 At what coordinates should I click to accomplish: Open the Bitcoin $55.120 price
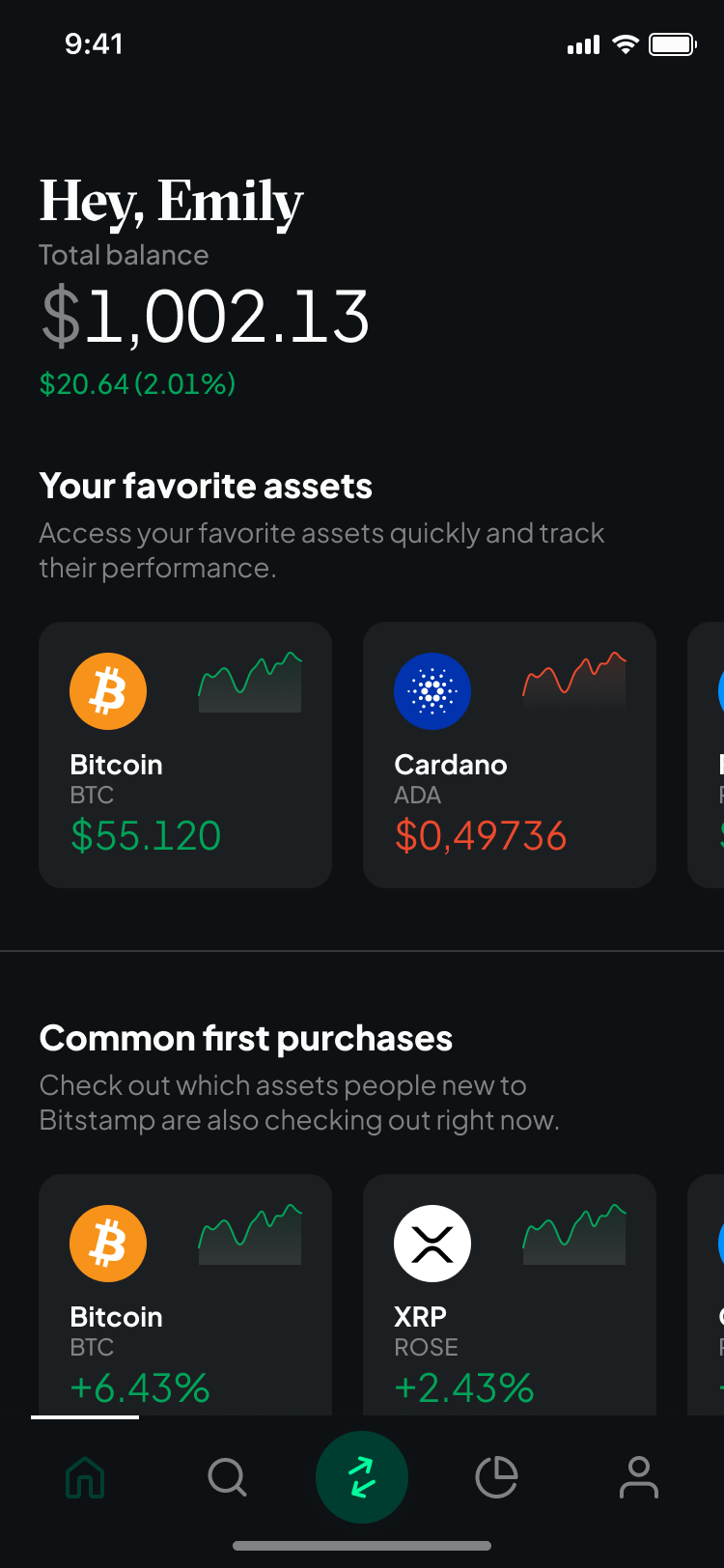[146, 836]
